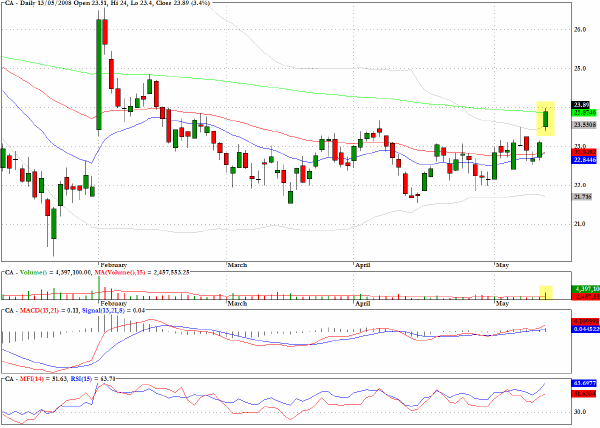The image size is (600, 428).
Task: Select 'April' label under the price chart
Action: point(362,265)
